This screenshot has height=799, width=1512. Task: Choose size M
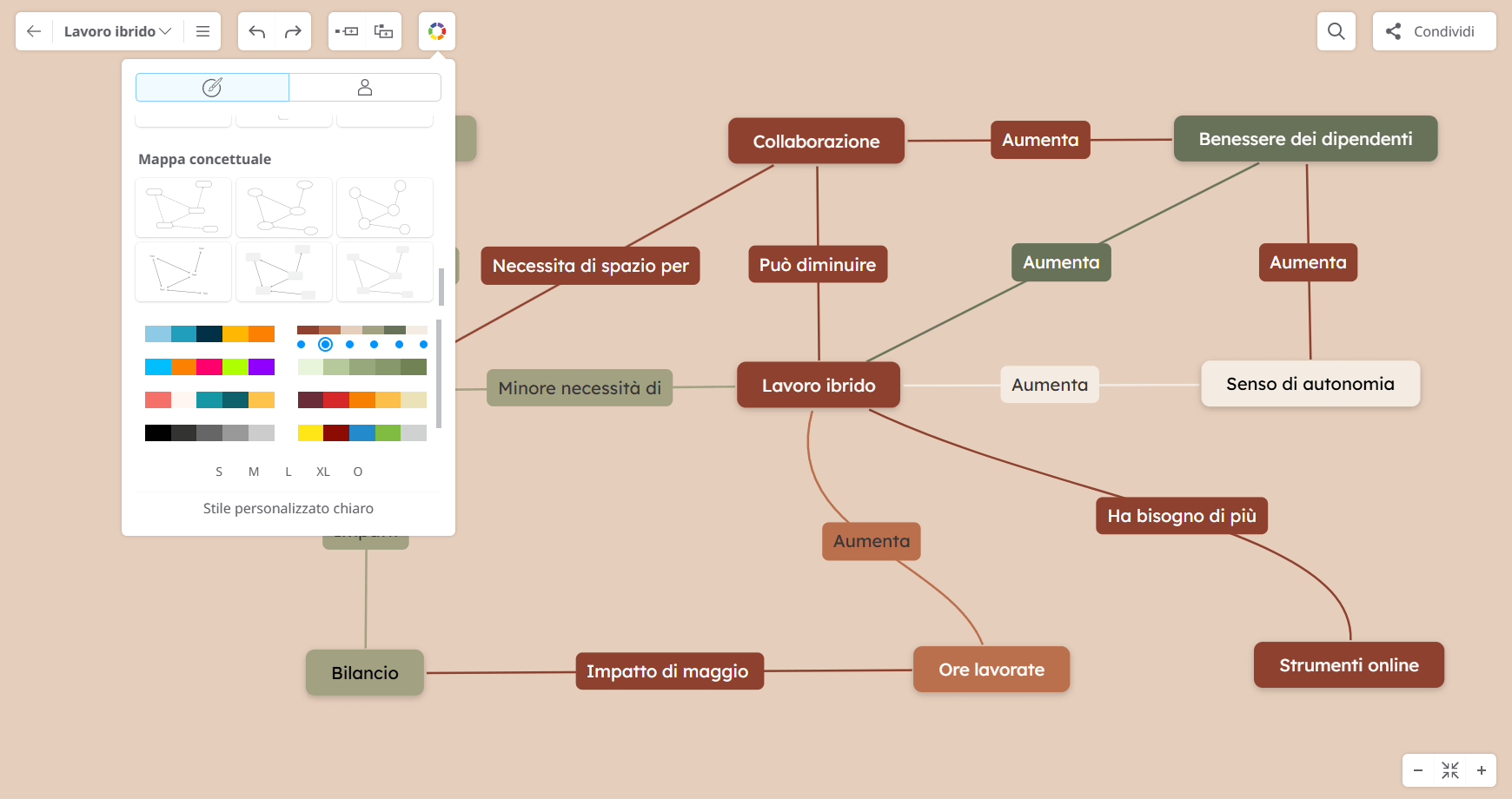pos(254,472)
